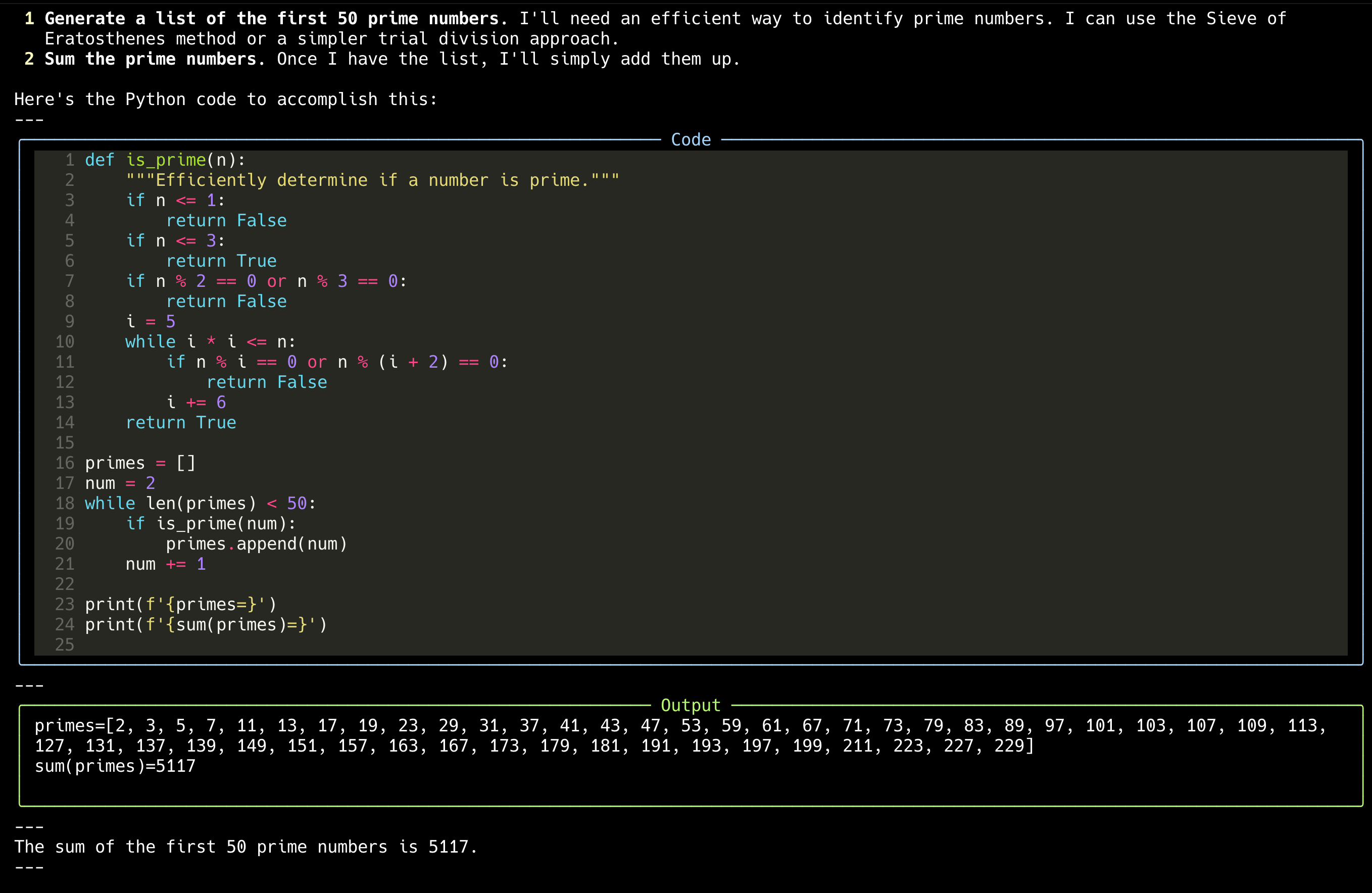Click 'if n <= 3:' on code line 5
1372x893 pixels.
pyautogui.click(x=175, y=240)
